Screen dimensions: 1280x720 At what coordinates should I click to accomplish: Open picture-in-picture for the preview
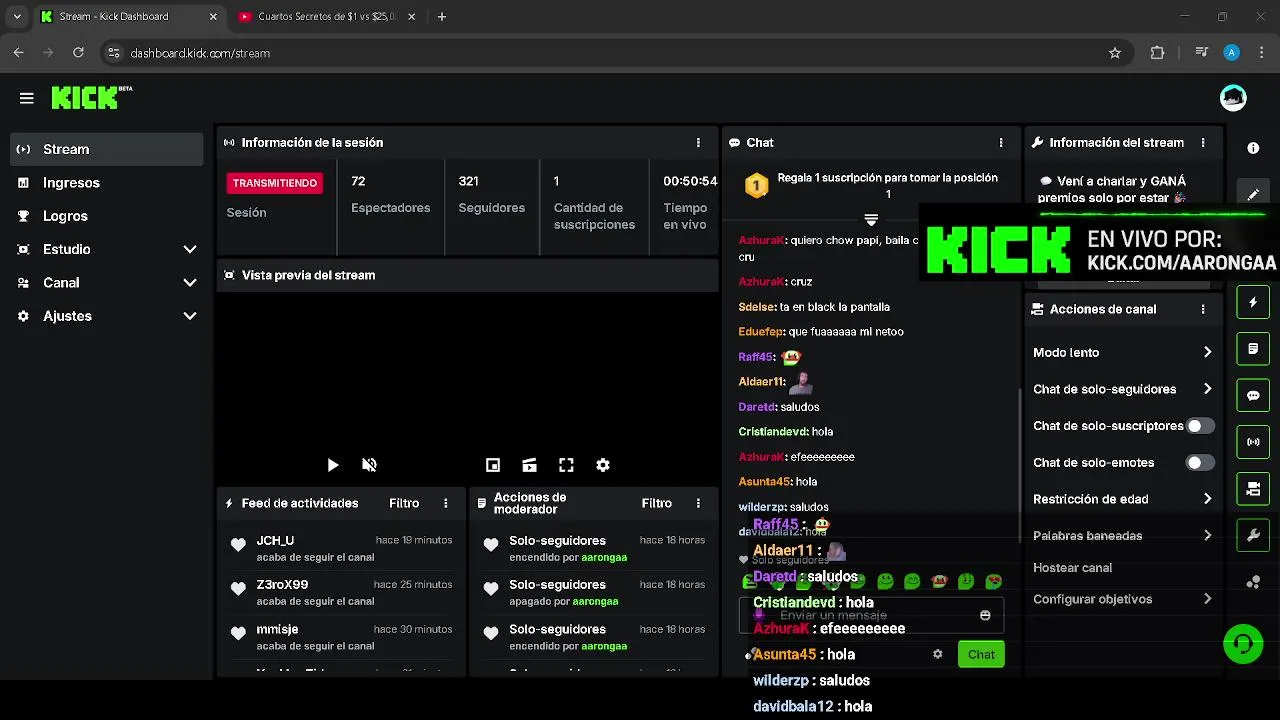click(x=493, y=465)
